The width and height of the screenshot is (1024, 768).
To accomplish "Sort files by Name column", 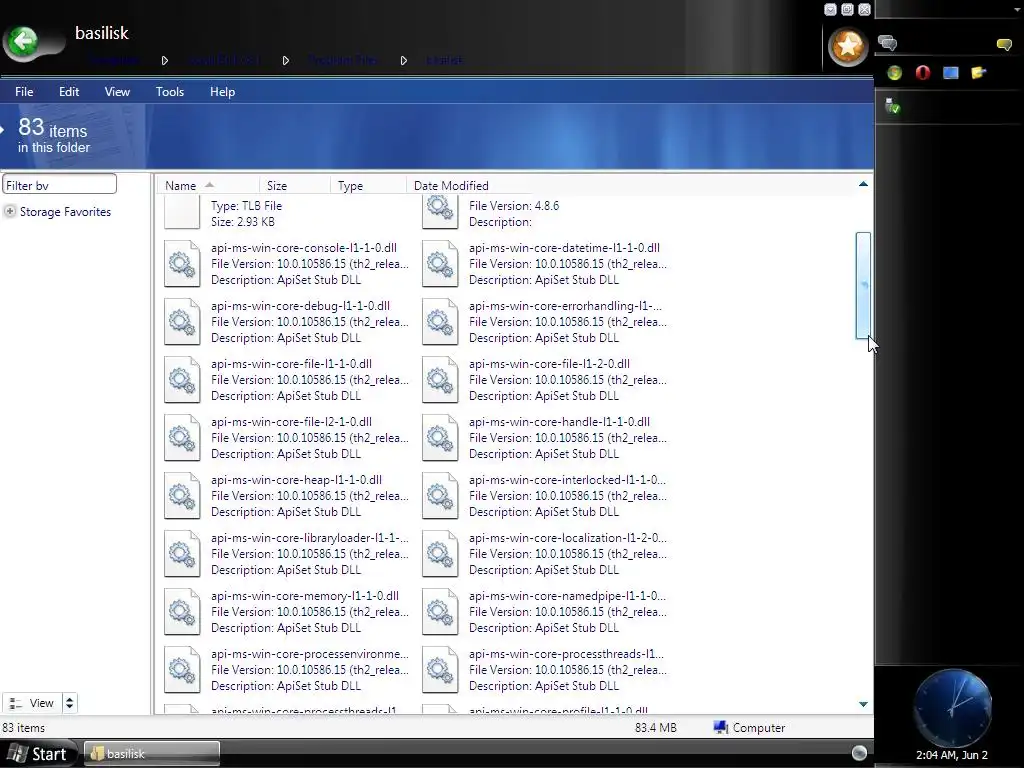I will 207,185.
